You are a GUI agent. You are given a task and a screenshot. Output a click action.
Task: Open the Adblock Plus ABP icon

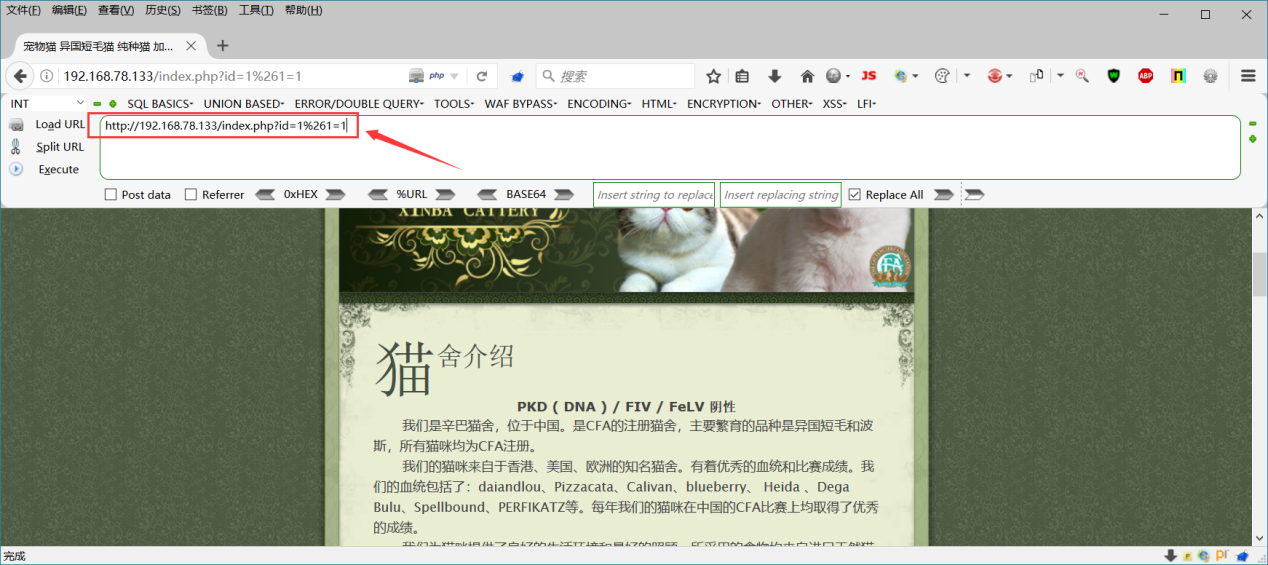pyautogui.click(x=1146, y=76)
